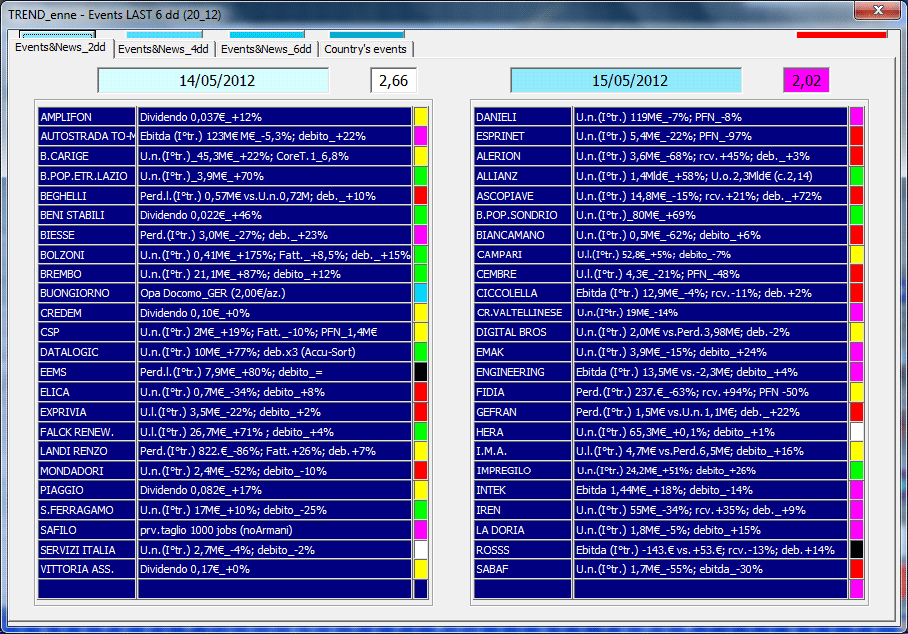Click 'Opa Docomo_GER (2,00€/az.)' event text
Viewport: 908px width, 634px height.
tap(213, 293)
